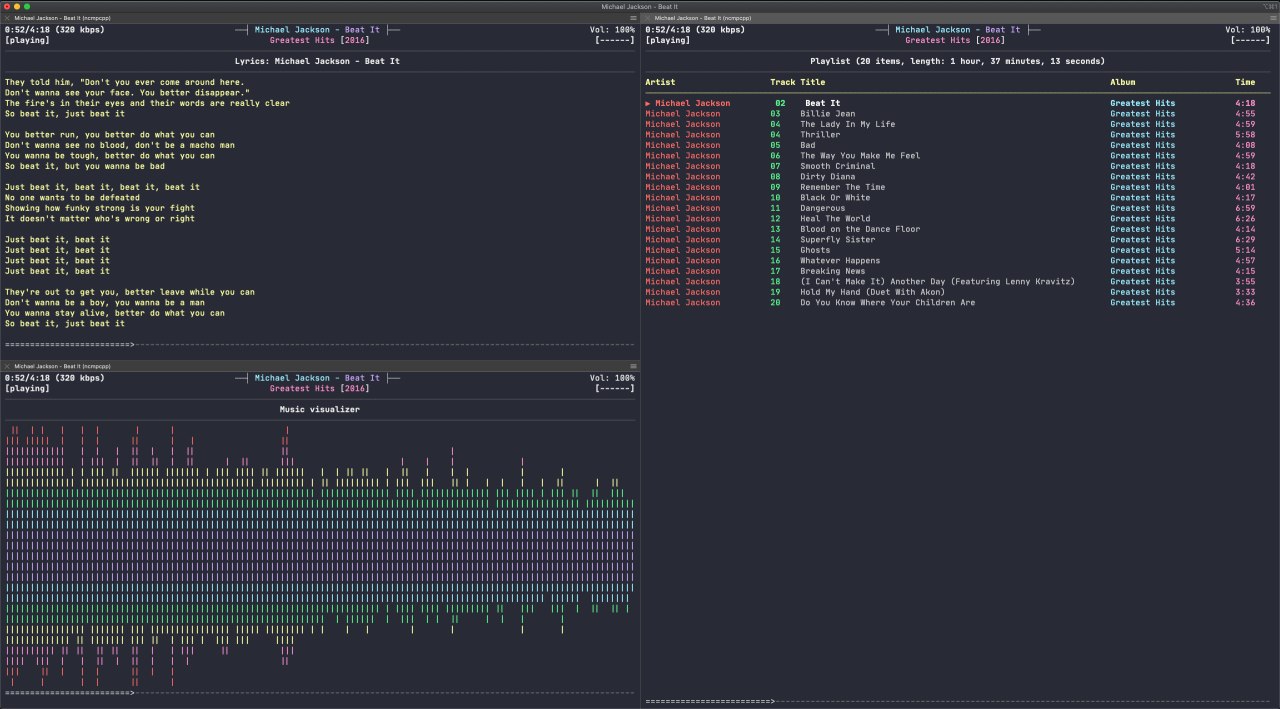This screenshot has width=1280, height=709.
Task: Click the [------] flags indicator in visualizer pane
Action: point(615,388)
